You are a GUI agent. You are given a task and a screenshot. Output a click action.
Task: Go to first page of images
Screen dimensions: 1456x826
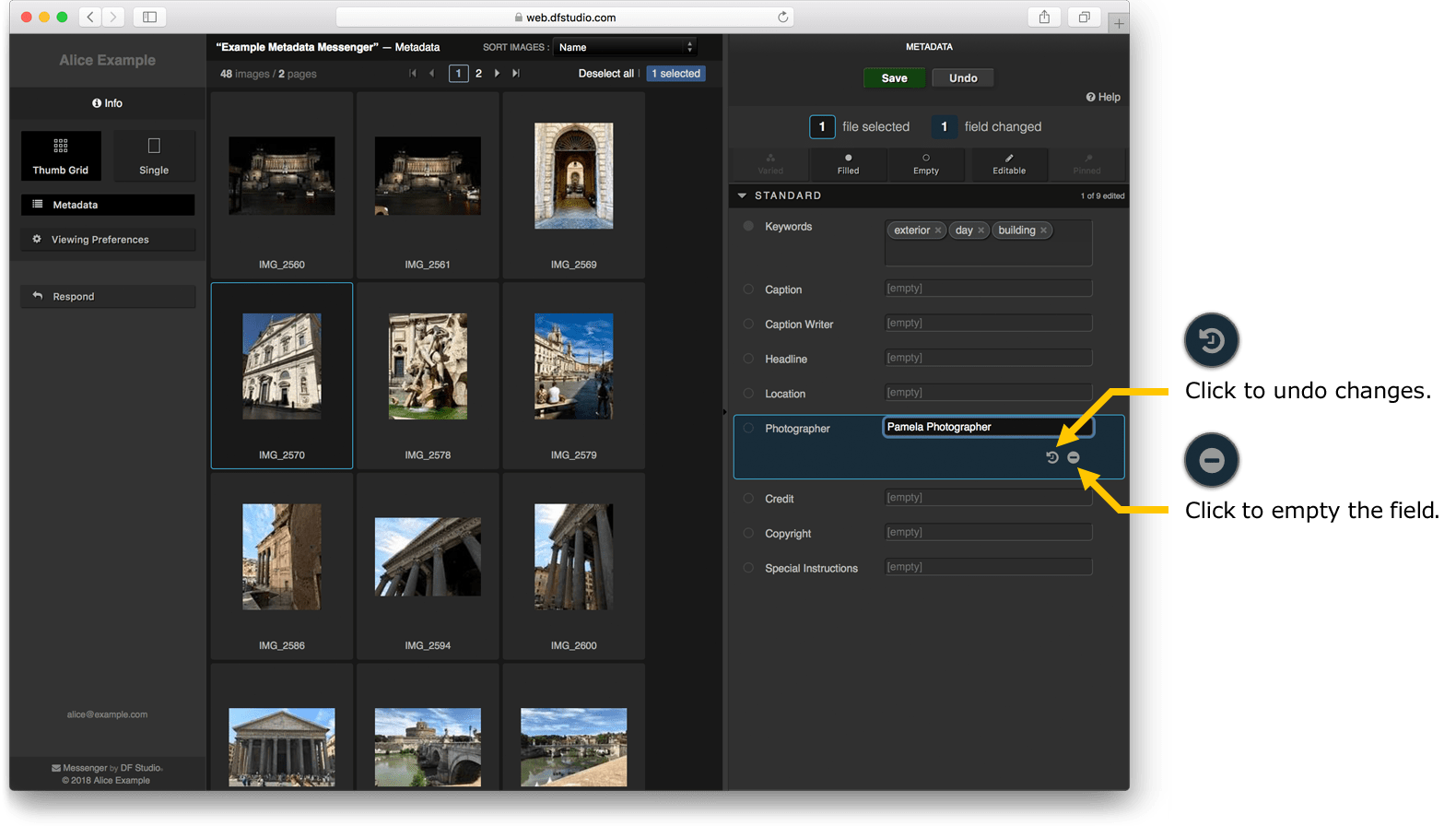(413, 73)
